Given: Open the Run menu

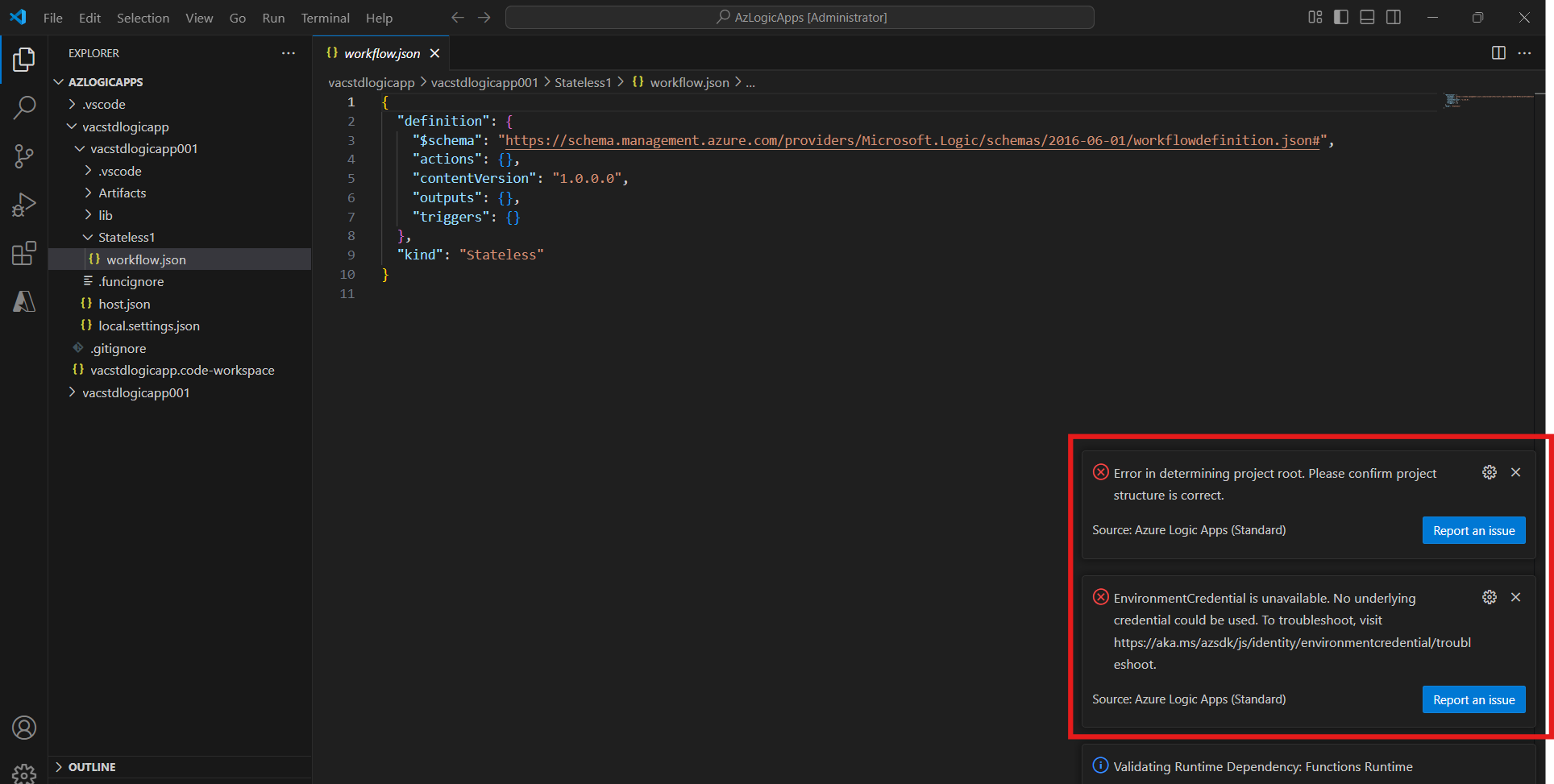Looking at the screenshot, I should pyautogui.click(x=273, y=18).
